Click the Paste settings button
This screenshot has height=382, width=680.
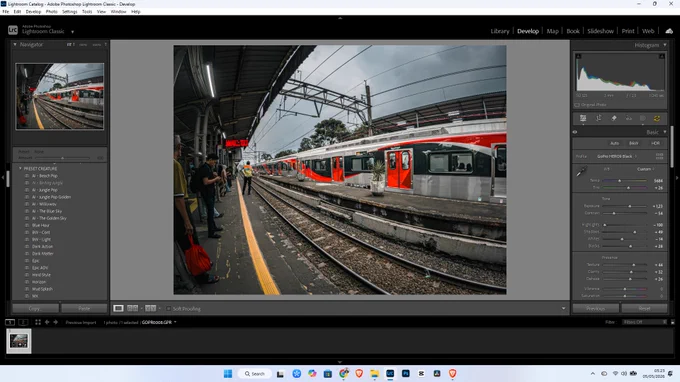click(x=84, y=308)
